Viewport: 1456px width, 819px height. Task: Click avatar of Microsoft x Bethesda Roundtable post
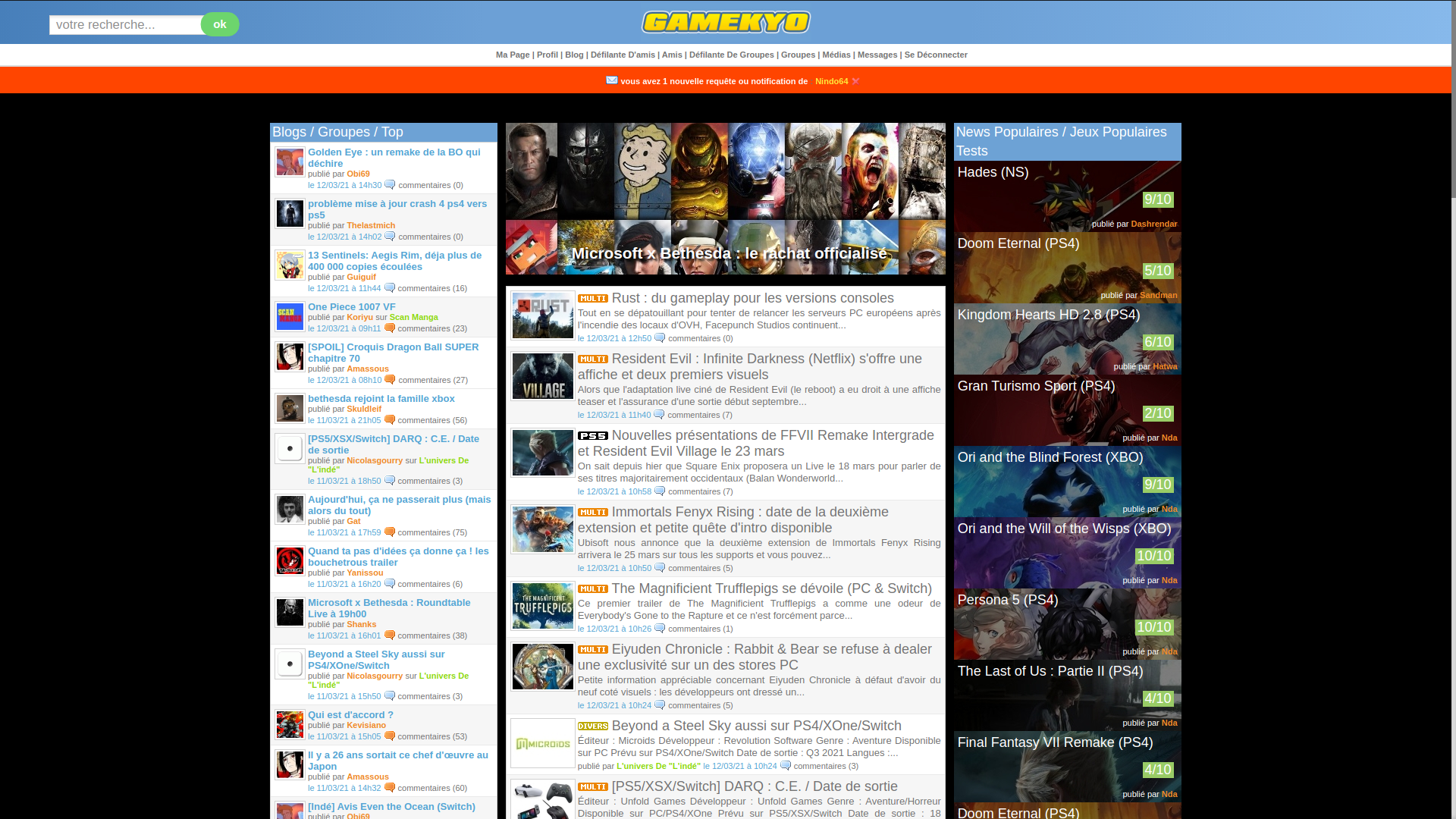(290, 613)
